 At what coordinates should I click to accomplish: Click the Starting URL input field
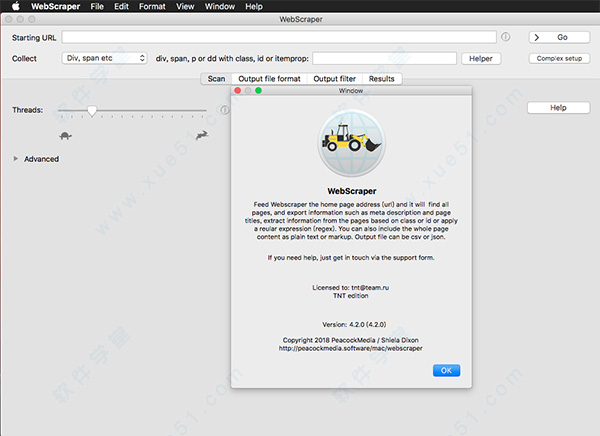coord(279,37)
